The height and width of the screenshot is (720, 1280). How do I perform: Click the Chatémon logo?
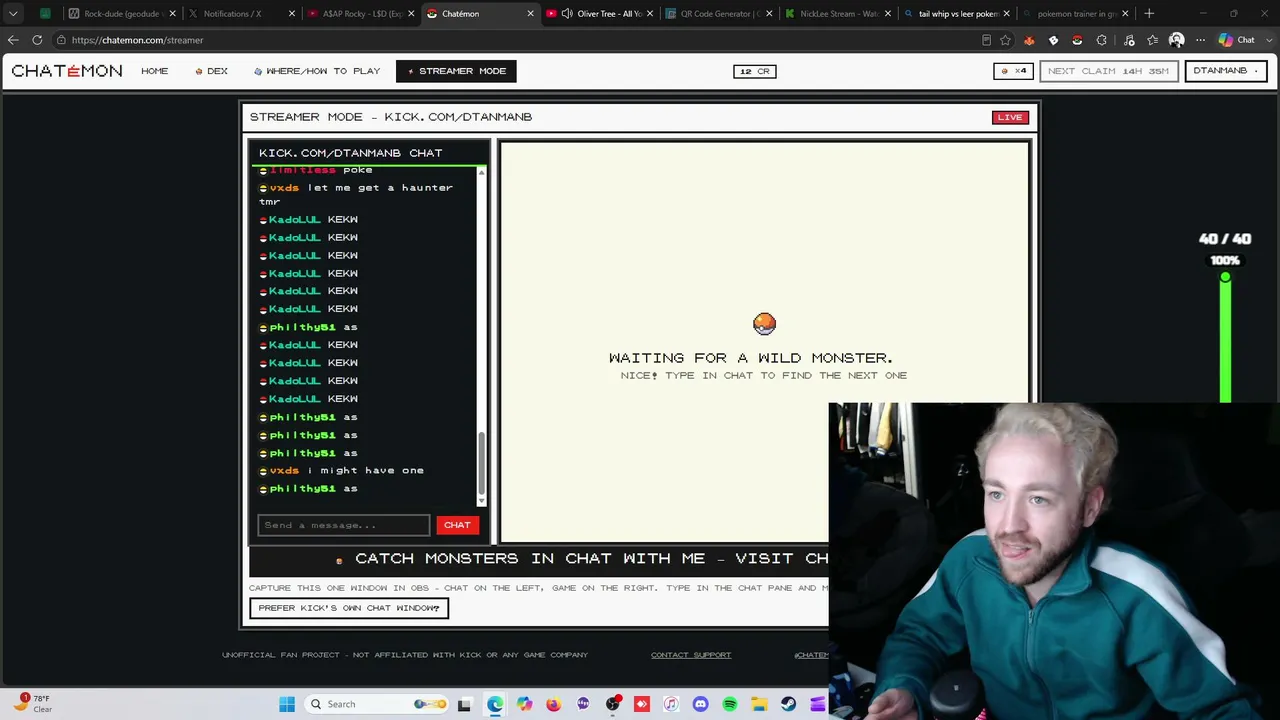[x=67, y=71]
